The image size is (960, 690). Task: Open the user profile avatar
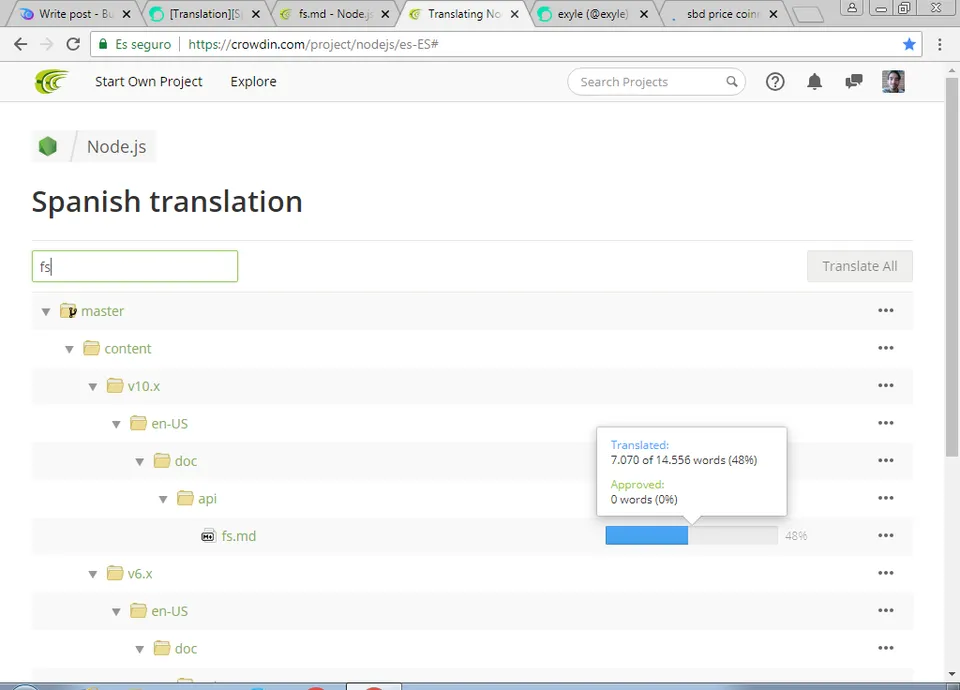coord(893,81)
